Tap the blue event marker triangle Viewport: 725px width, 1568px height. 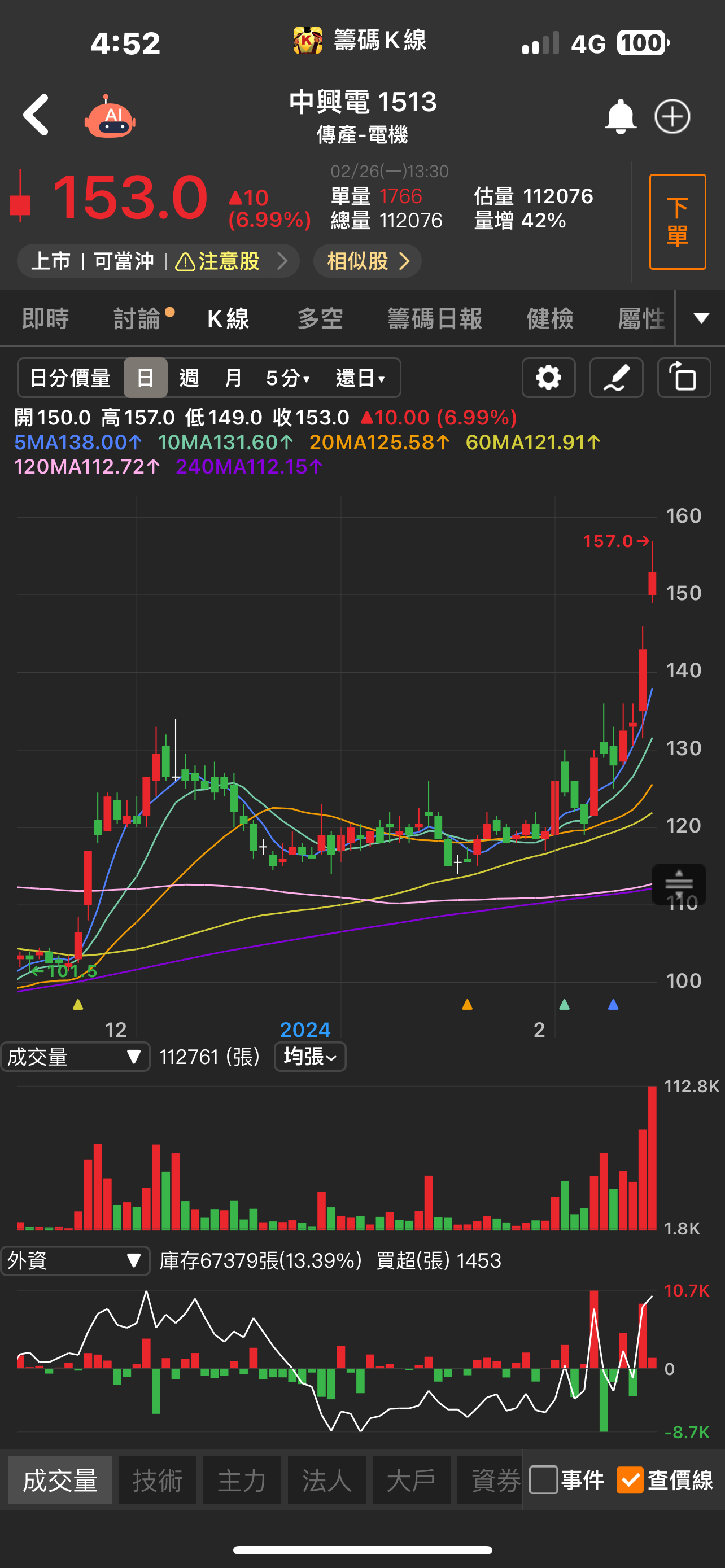coord(613,1004)
